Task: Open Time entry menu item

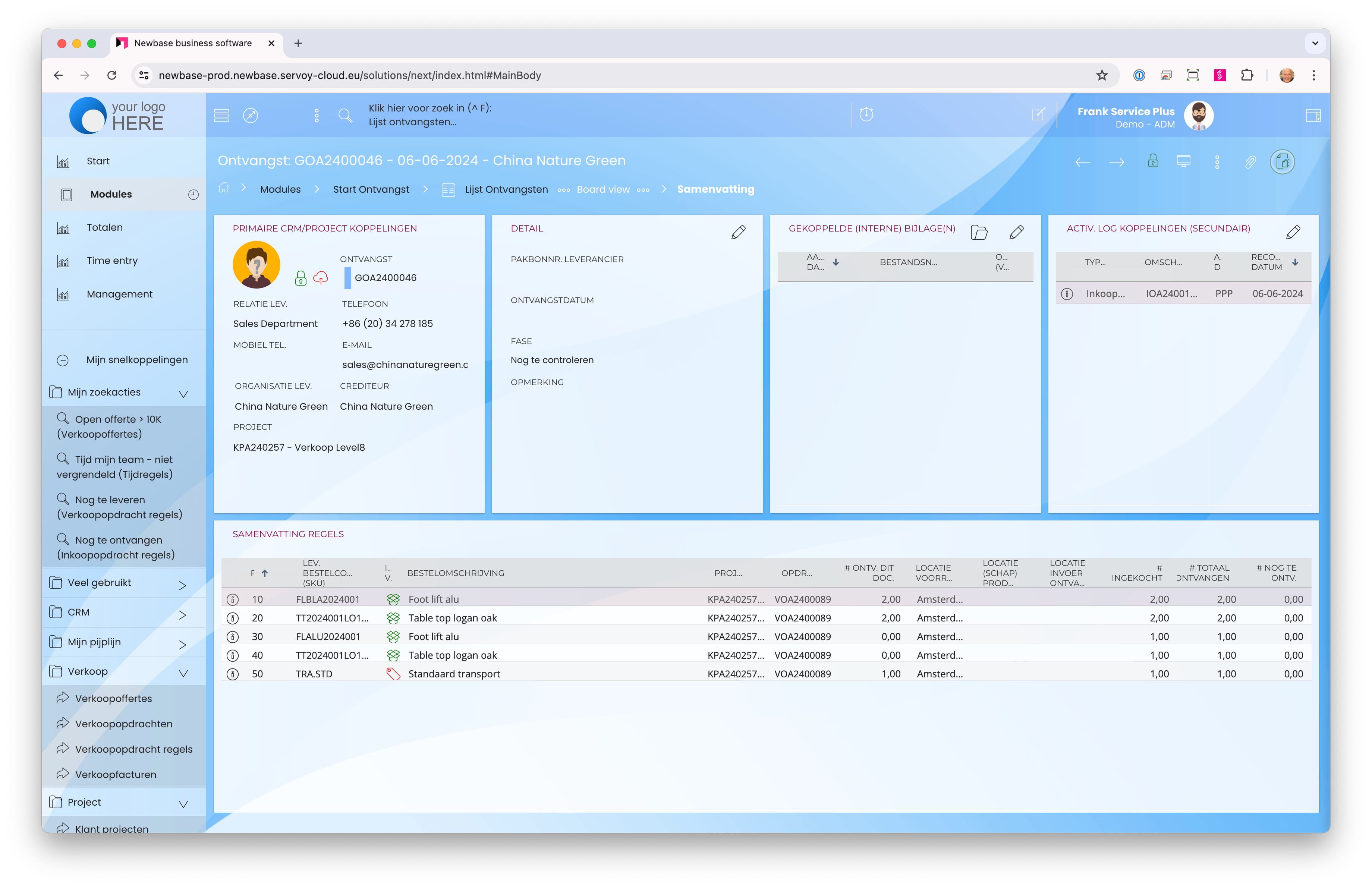Action: click(x=112, y=261)
